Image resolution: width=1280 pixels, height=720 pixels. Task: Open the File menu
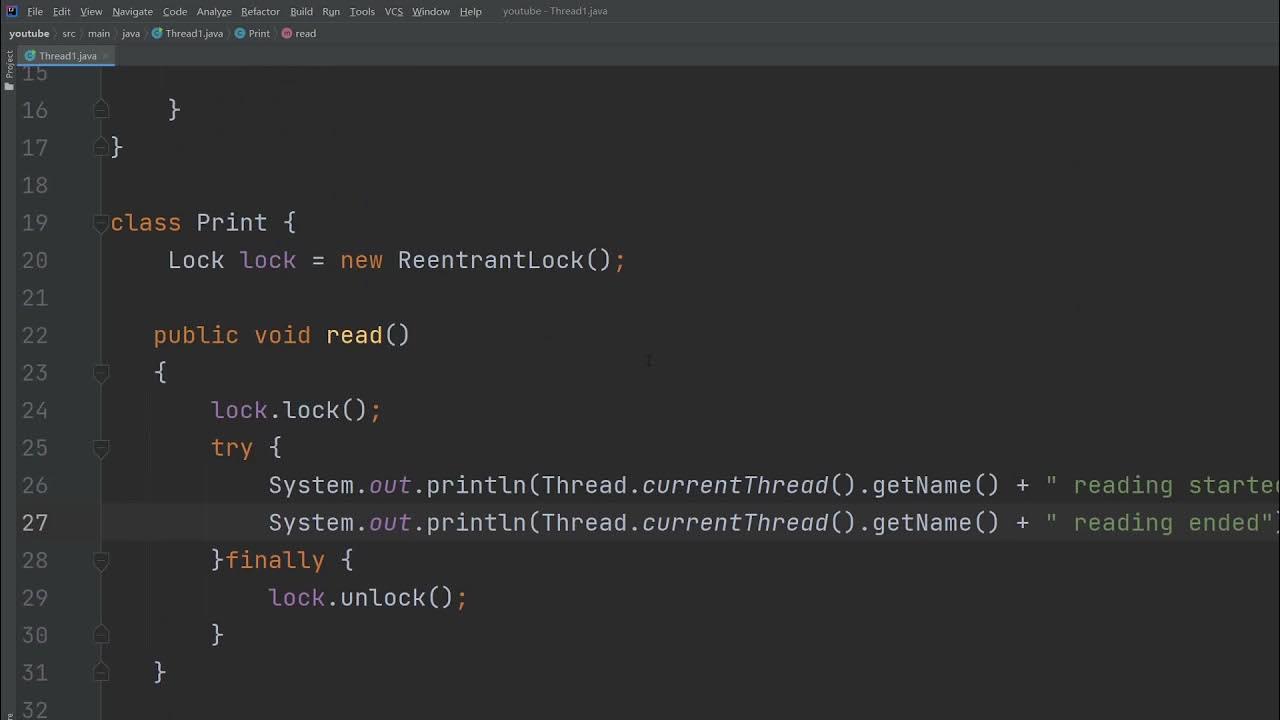point(35,11)
